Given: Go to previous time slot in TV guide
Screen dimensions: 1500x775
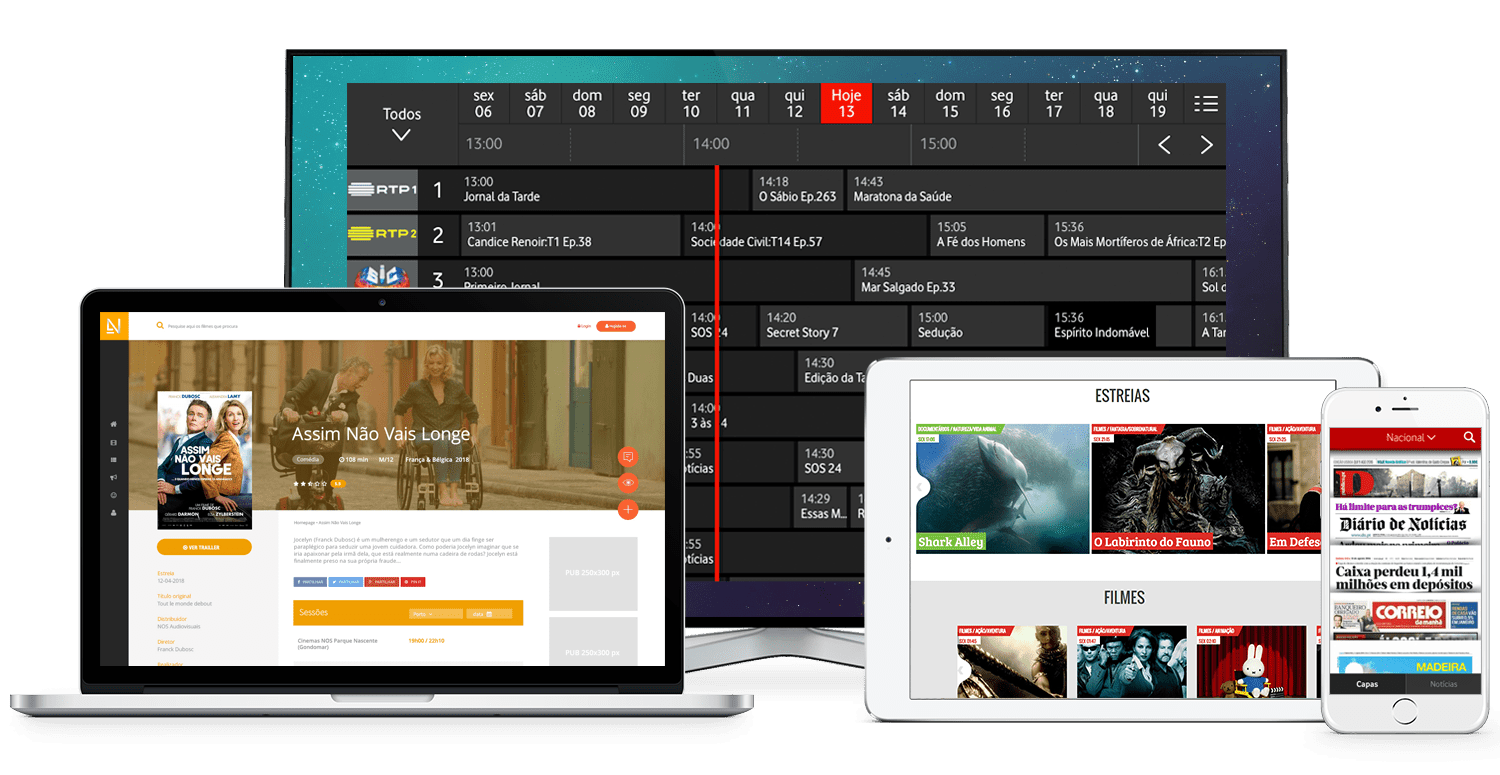Looking at the screenshot, I should [x=1164, y=145].
